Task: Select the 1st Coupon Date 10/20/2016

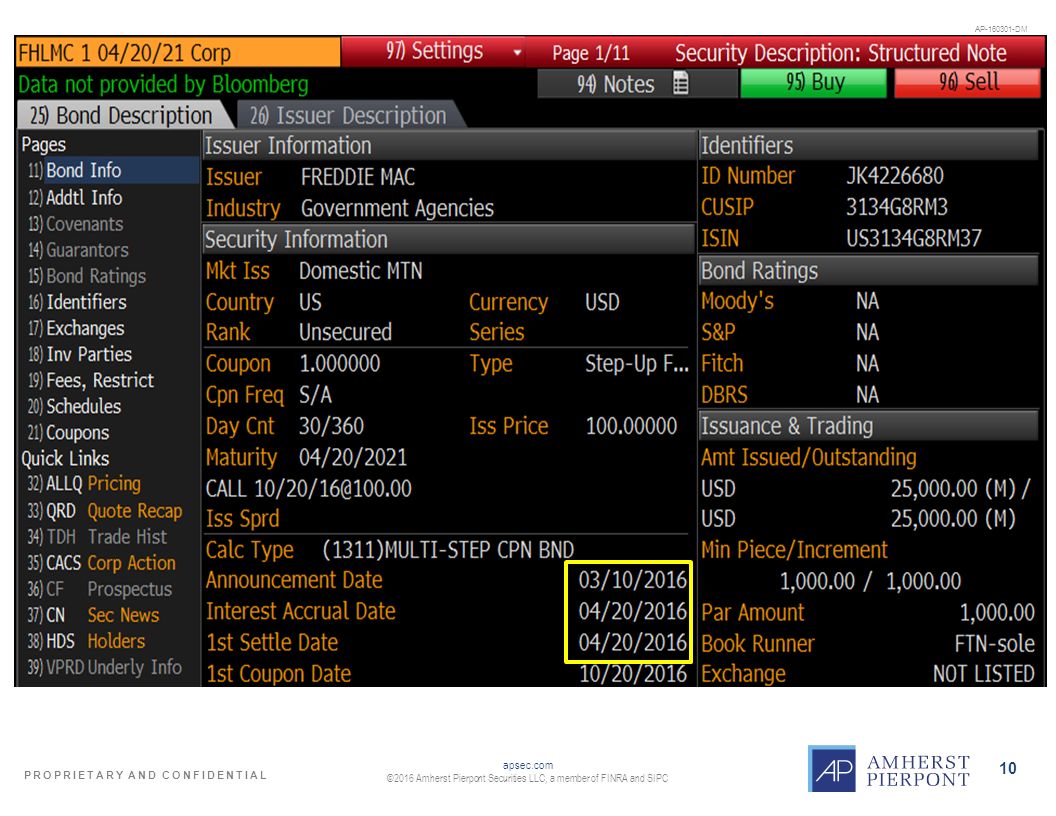Action: pyautogui.click(x=633, y=674)
